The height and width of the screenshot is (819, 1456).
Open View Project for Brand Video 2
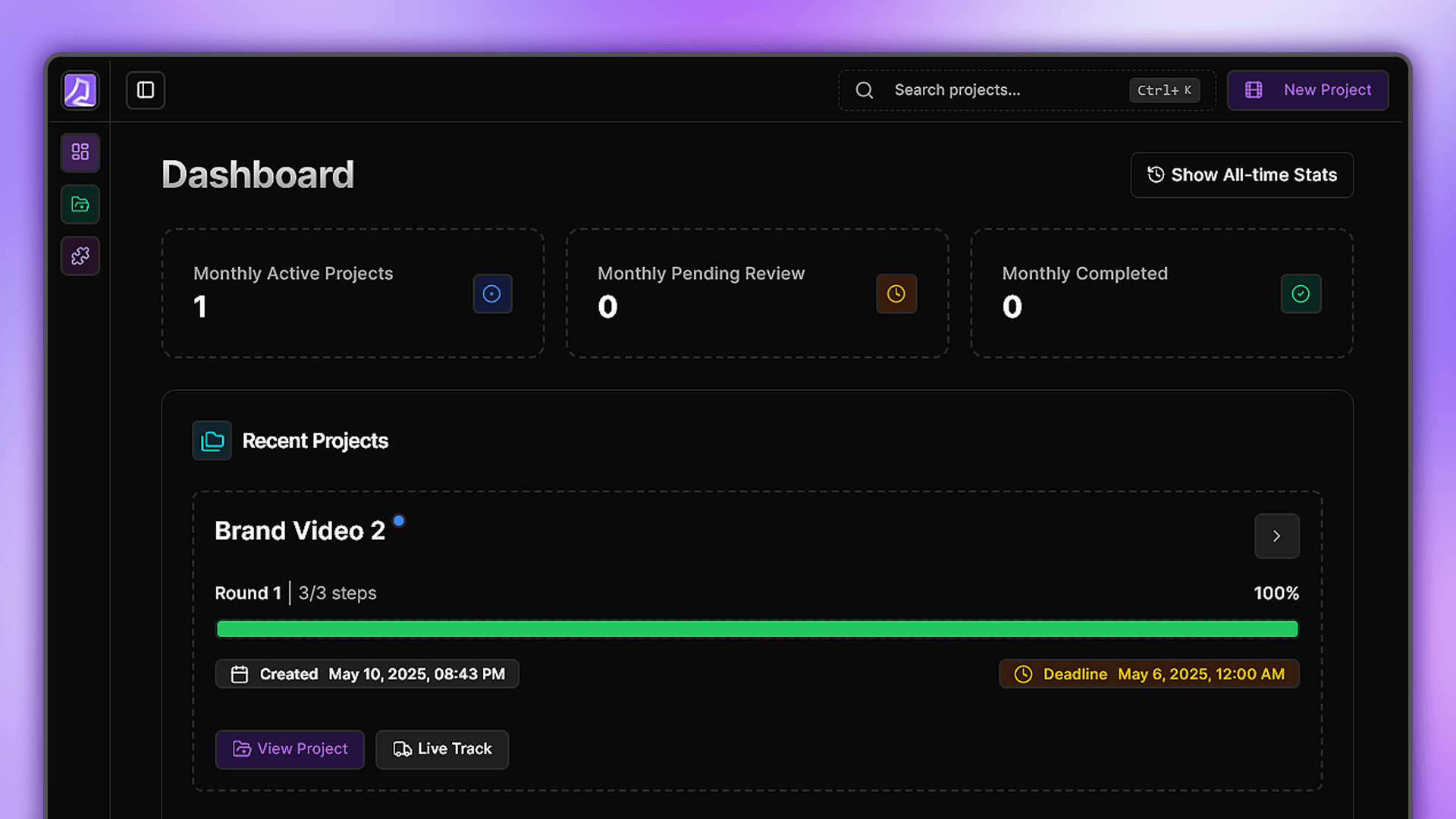click(290, 749)
